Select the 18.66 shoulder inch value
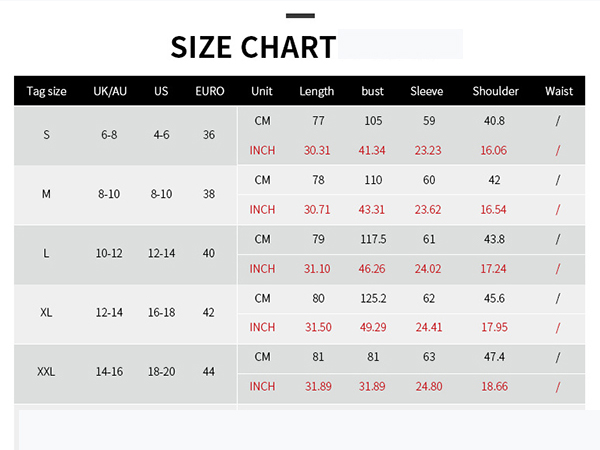The height and width of the screenshot is (450, 600). click(x=494, y=386)
